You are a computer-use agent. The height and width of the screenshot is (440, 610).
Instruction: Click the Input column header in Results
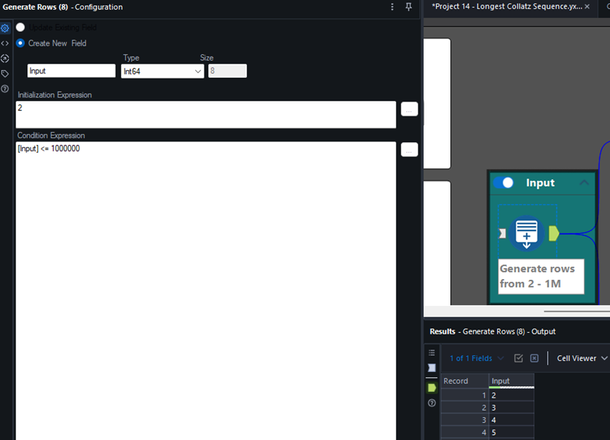511,381
